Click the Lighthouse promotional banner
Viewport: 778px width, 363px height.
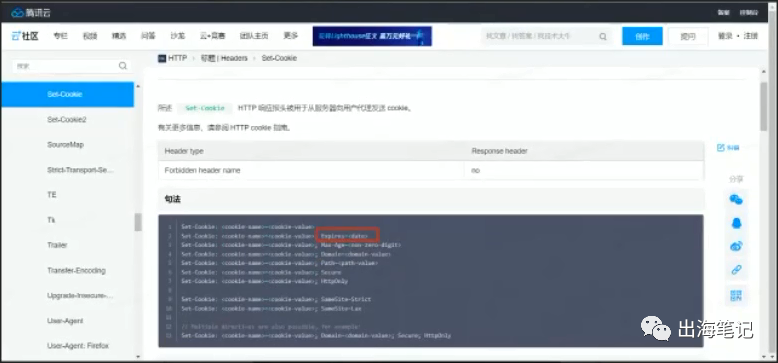point(372,36)
